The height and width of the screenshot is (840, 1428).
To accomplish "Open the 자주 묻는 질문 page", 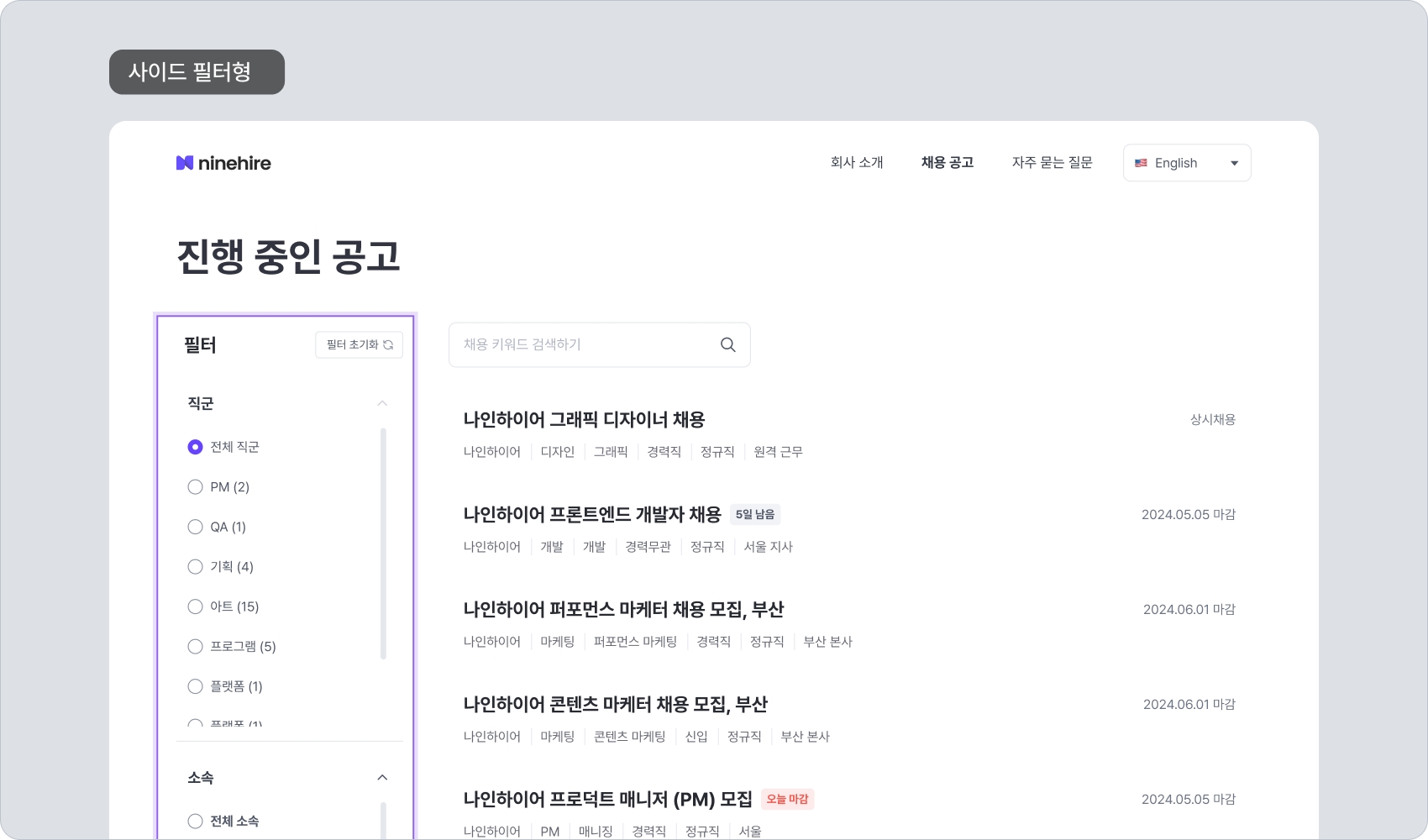I will 1052,163.
